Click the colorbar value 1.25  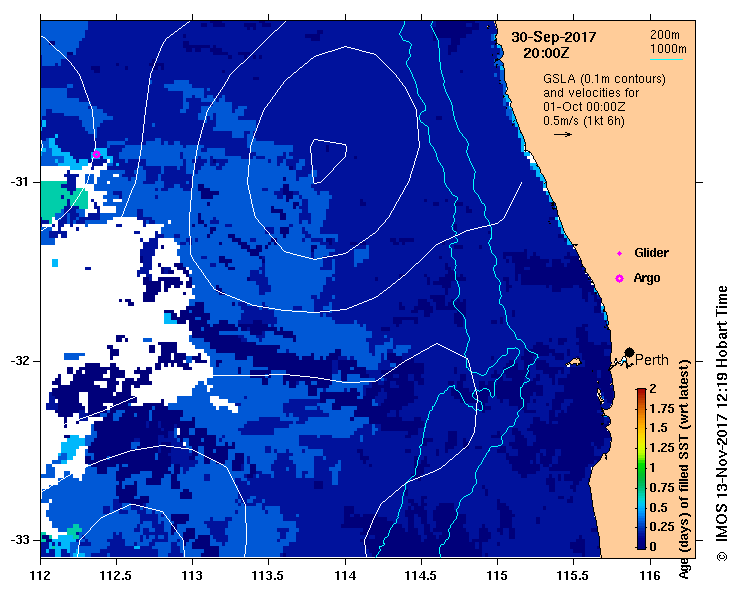662,448
